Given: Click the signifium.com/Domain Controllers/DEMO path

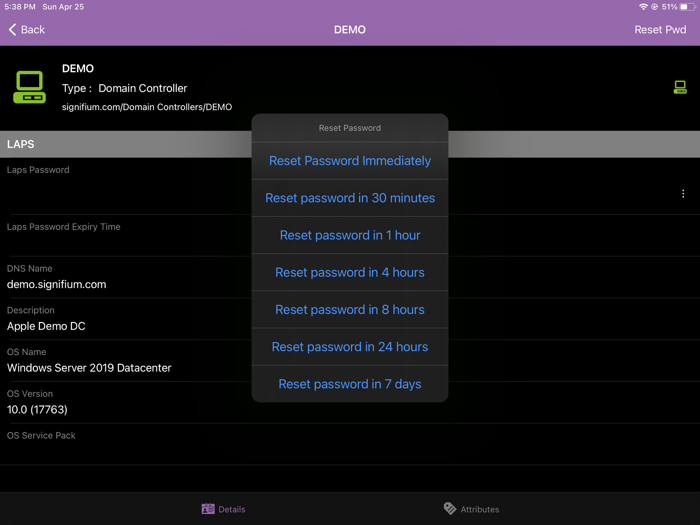Looking at the screenshot, I should 147,107.
